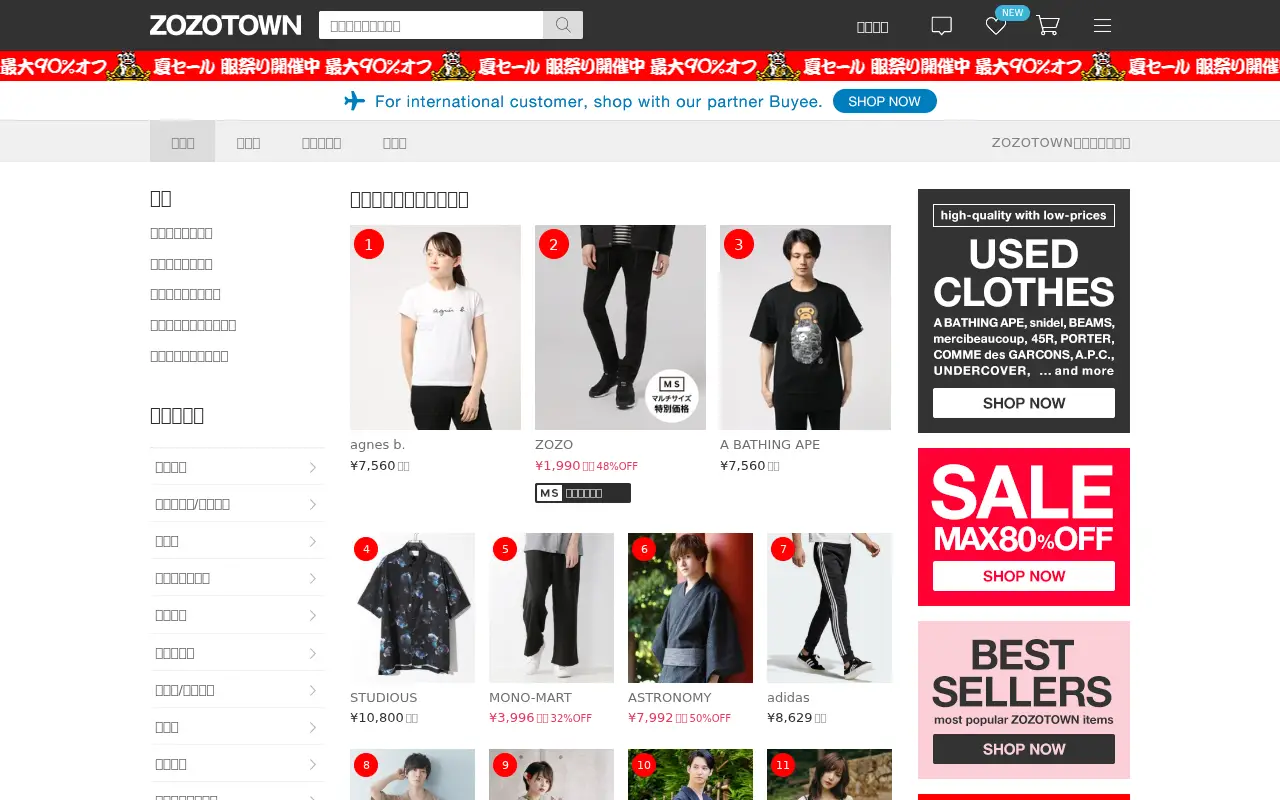Open the shopping cart icon
1280x800 pixels.
point(1047,26)
